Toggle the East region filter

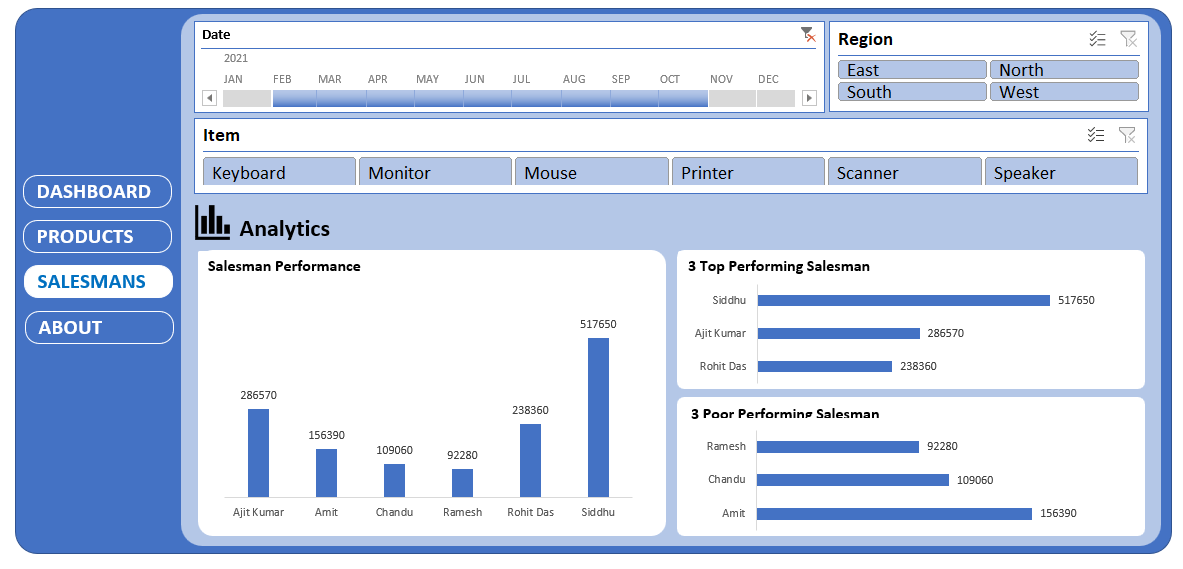tap(912, 70)
